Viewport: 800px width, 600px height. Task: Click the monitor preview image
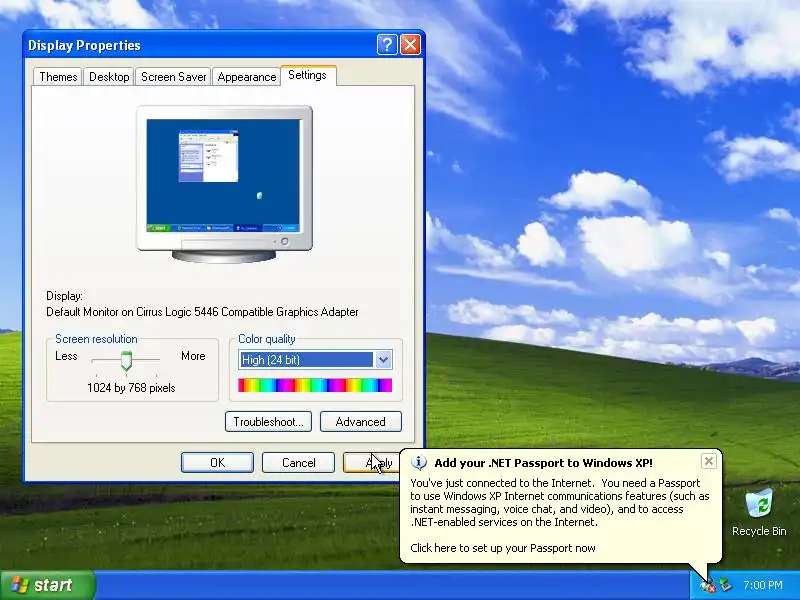coord(224,184)
